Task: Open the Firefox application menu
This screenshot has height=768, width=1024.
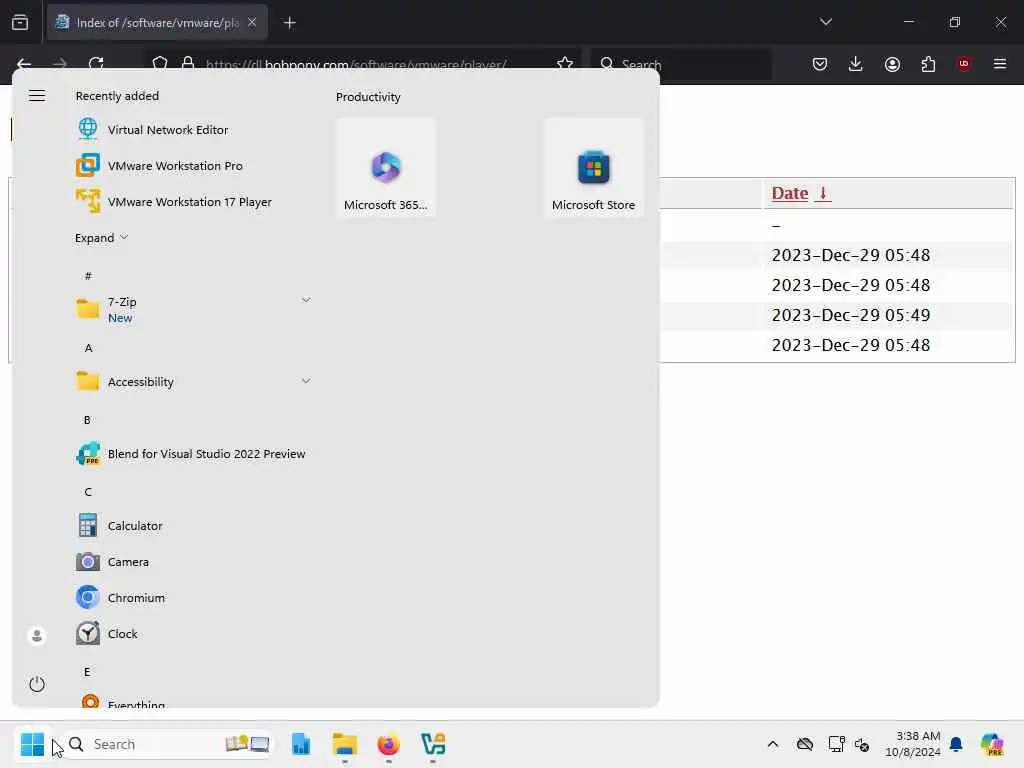Action: pyautogui.click(x=1000, y=64)
